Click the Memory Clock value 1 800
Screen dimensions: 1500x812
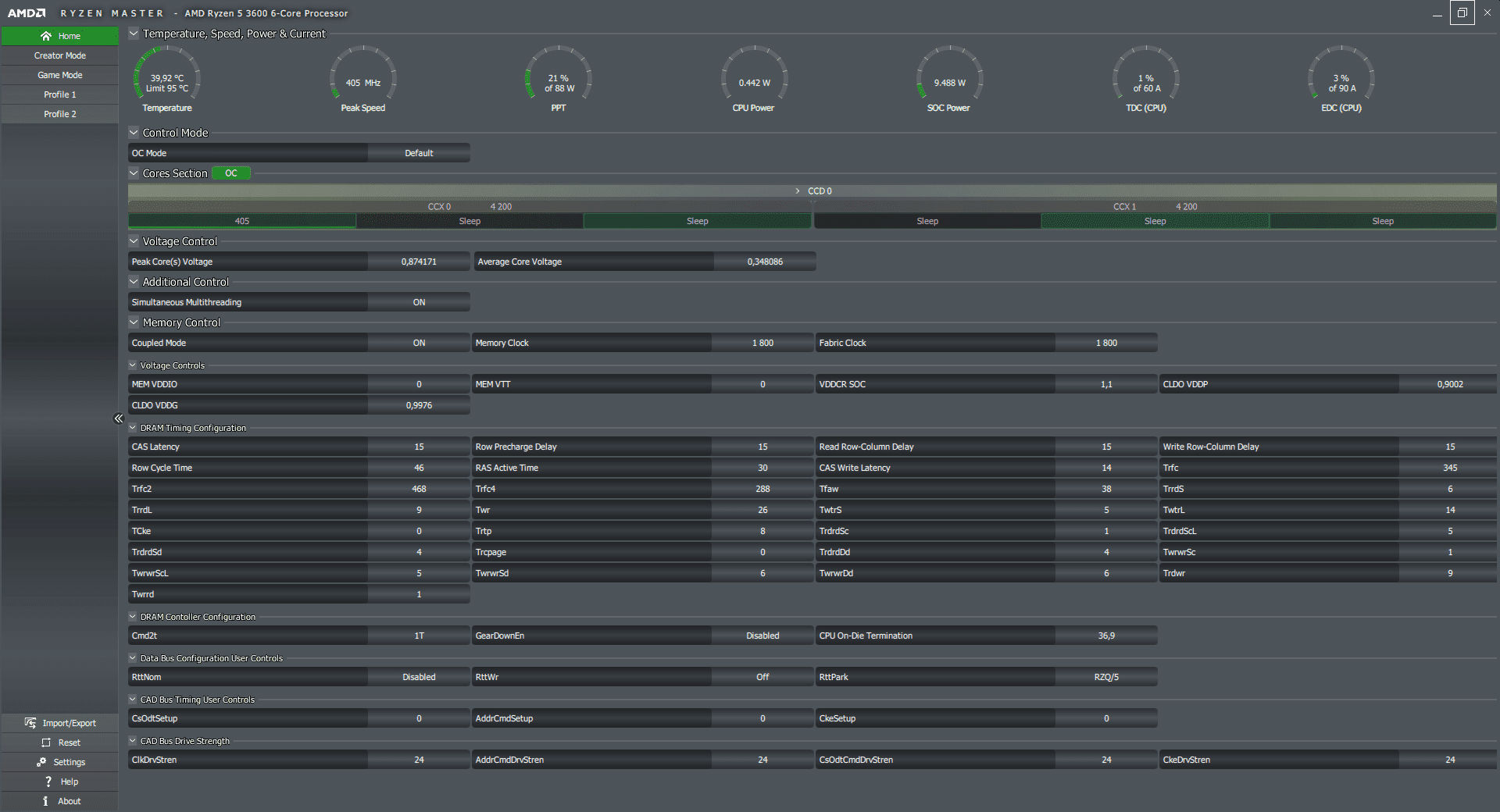(x=762, y=343)
